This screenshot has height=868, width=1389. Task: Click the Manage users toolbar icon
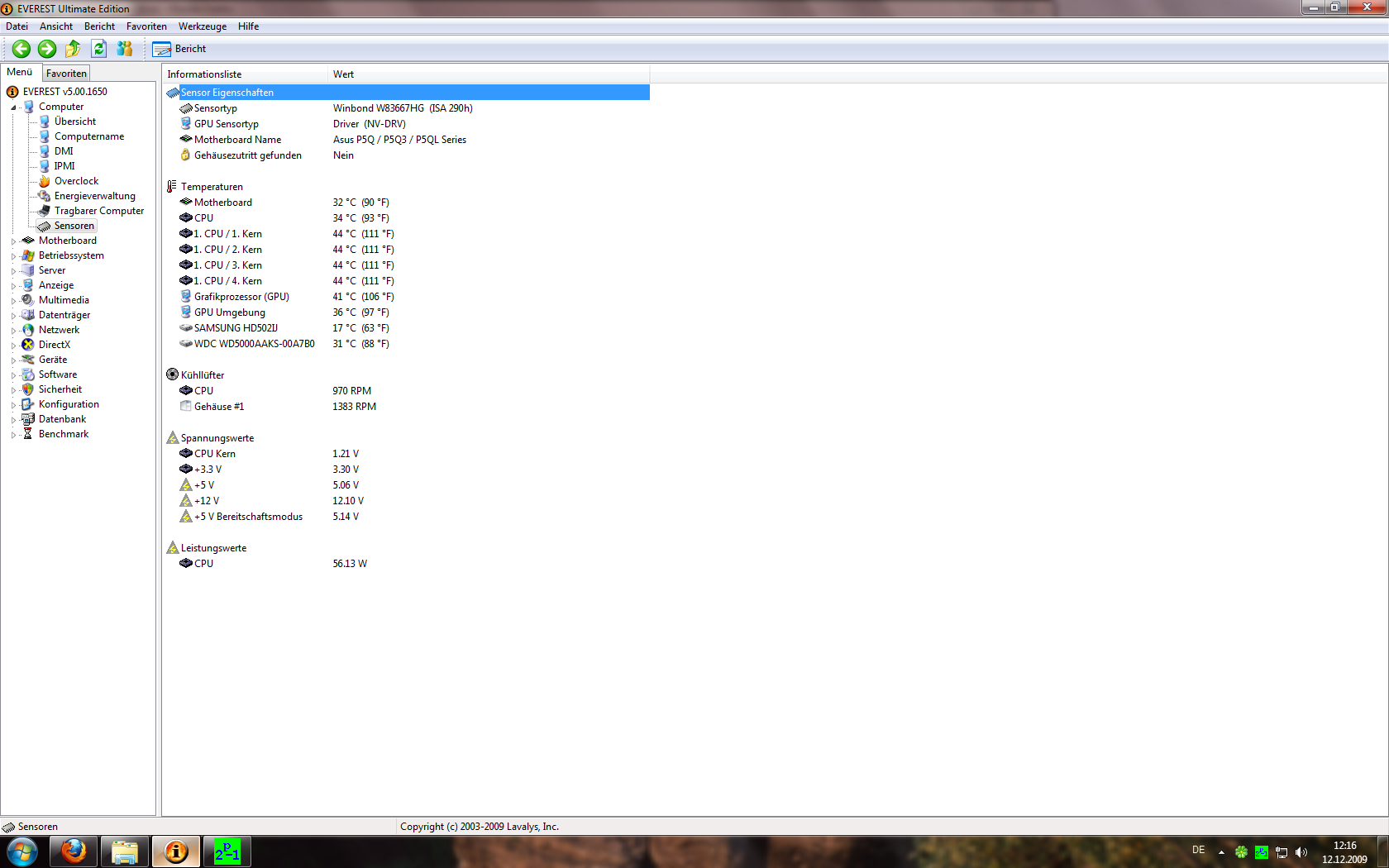[125, 49]
